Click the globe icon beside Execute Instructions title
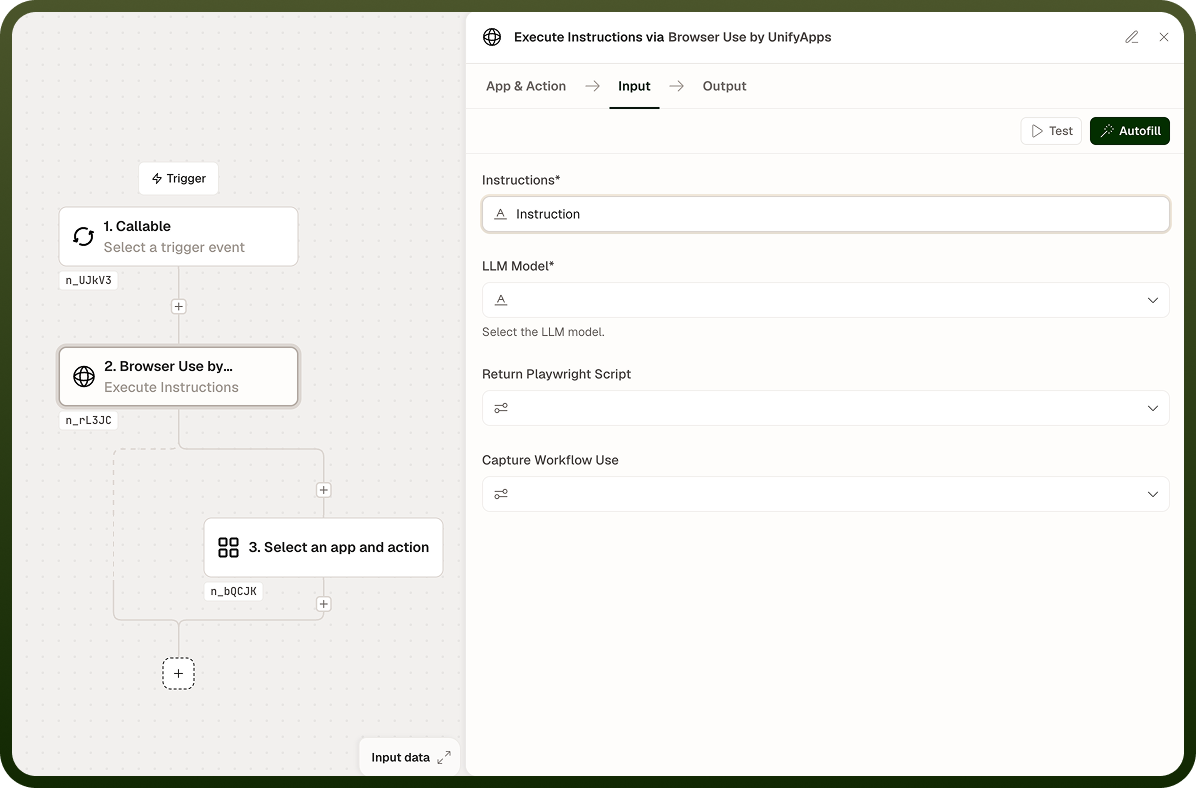 (x=492, y=37)
